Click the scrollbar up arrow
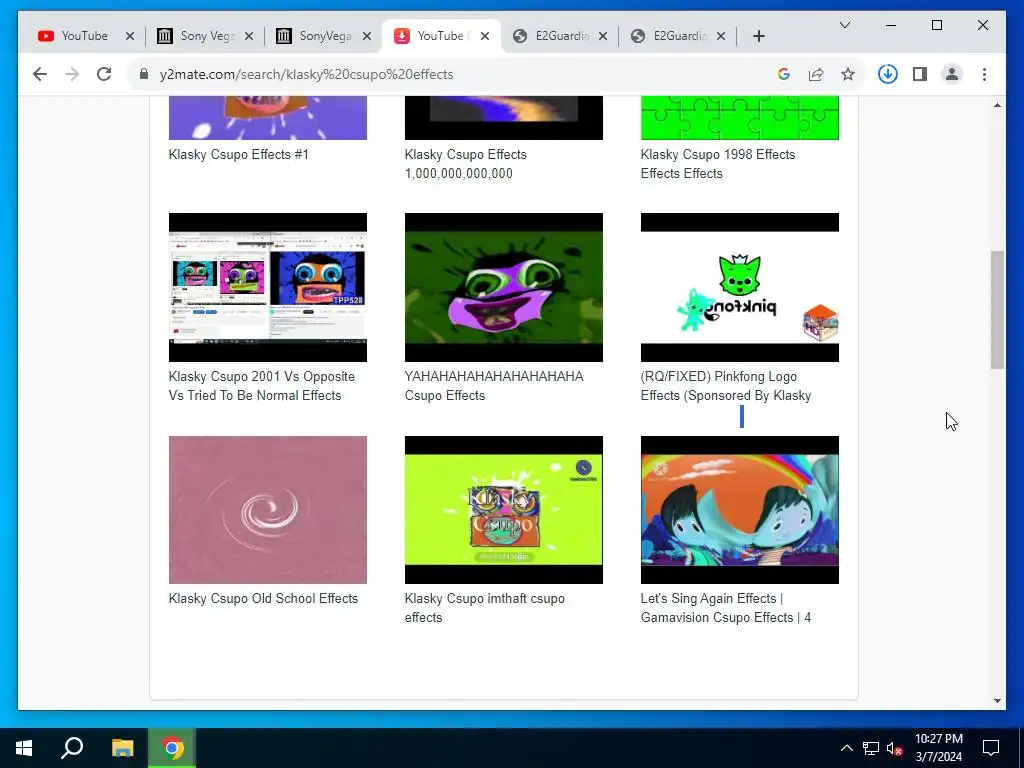 (997, 105)
